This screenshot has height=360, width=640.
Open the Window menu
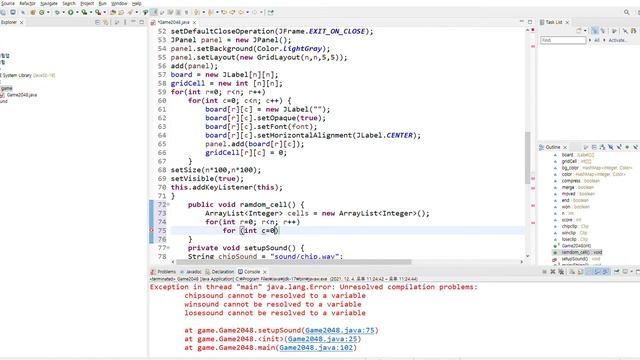(x=119, y=3)
